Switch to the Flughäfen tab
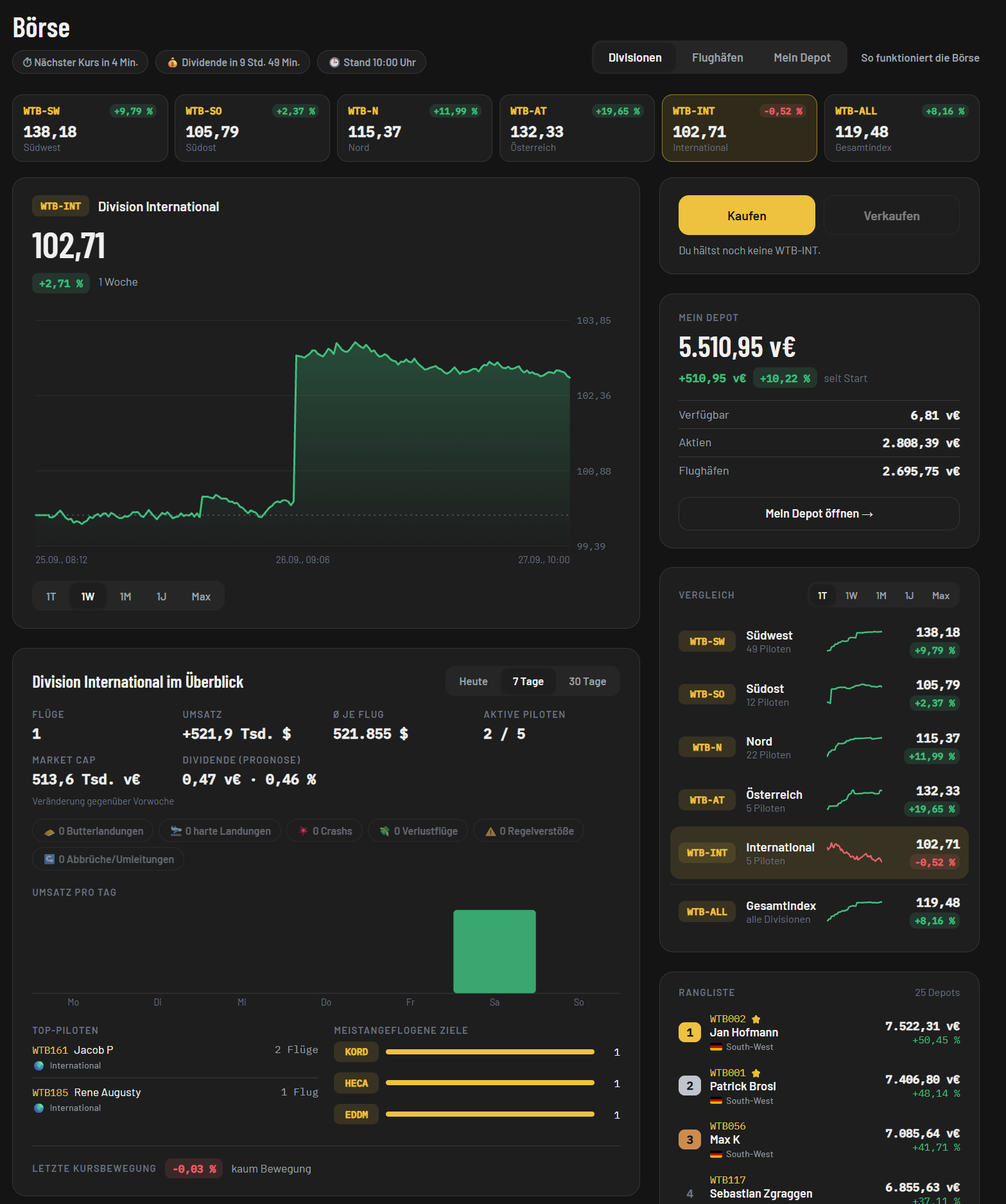This screenshot has height=1204, width=1006. [717, 58]
